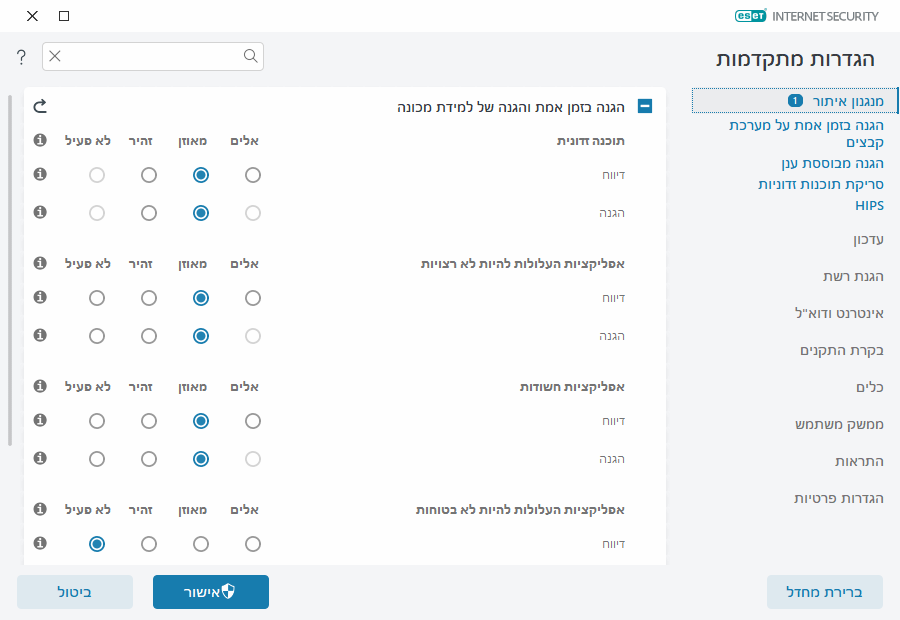This screenshot has width=900, height=620.
Task: Clear the search box with the X icon
Action: 55,57
